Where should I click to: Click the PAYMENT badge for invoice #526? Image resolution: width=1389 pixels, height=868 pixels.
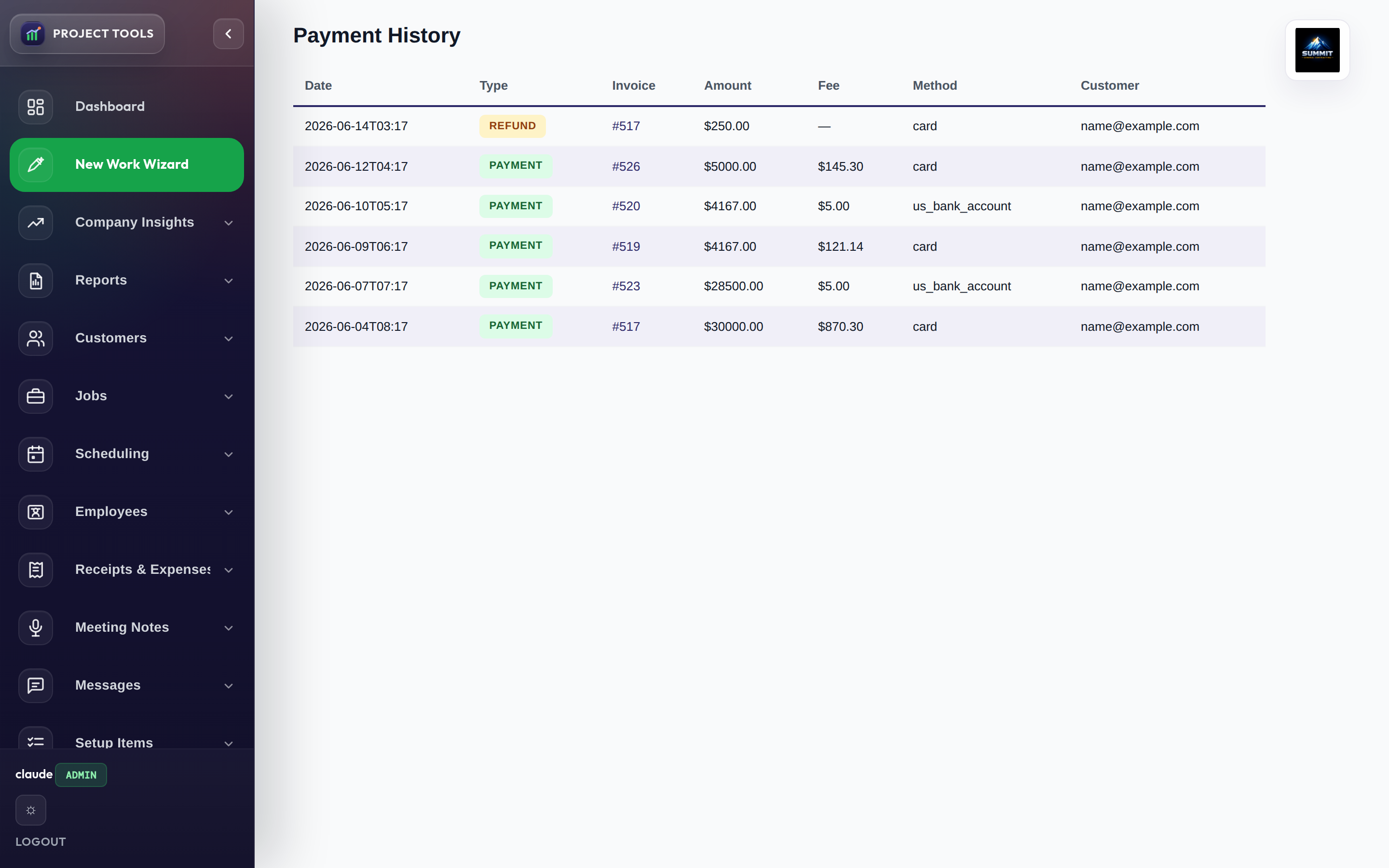click(516, 165)
